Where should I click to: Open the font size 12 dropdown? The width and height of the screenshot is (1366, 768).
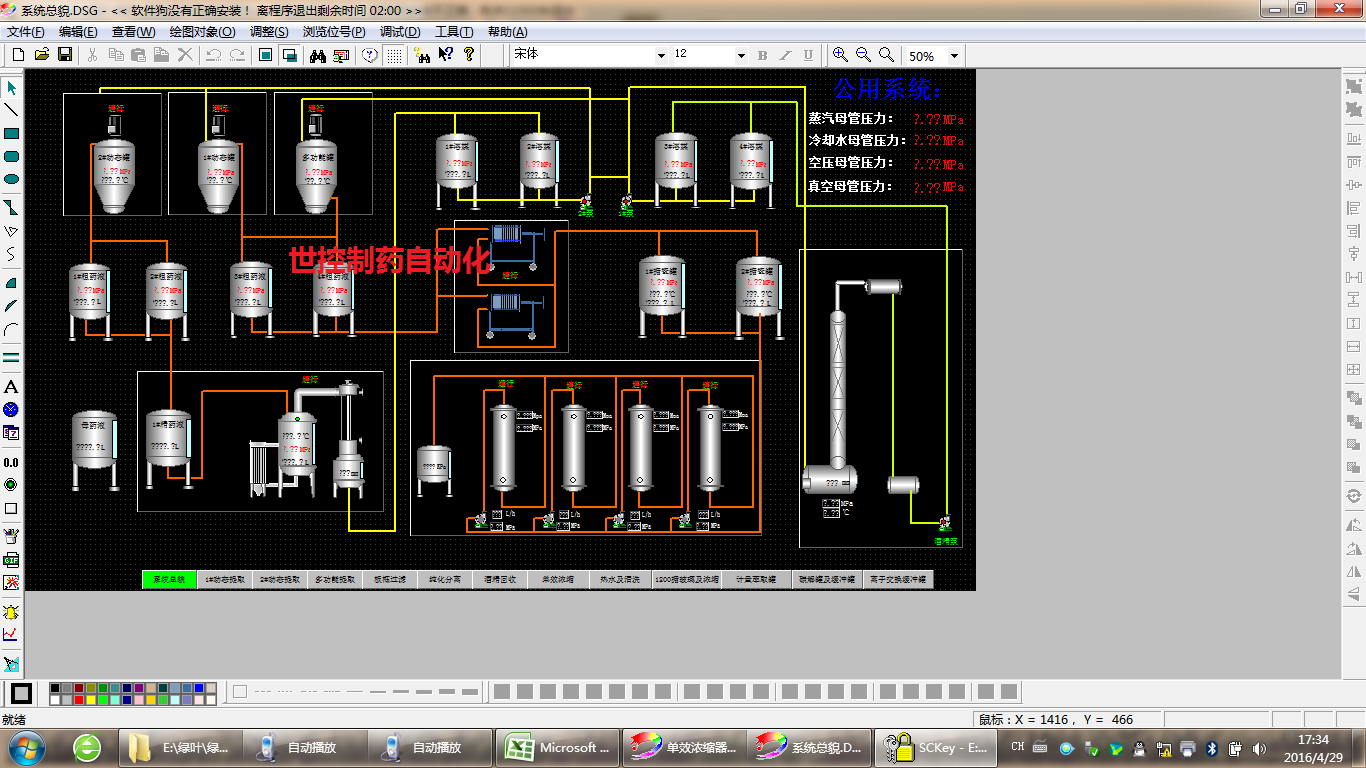point(740,56)
